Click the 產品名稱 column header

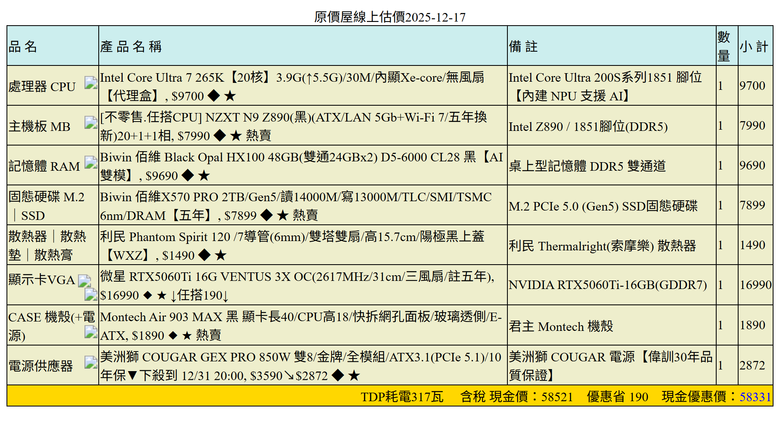131,47
